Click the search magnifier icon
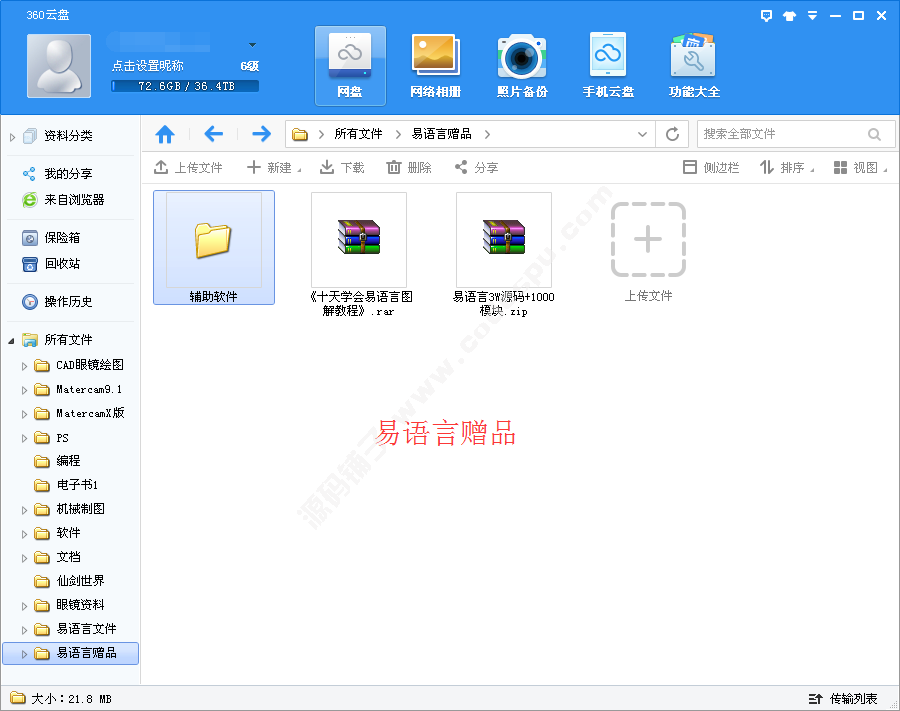 coord(874,134)
